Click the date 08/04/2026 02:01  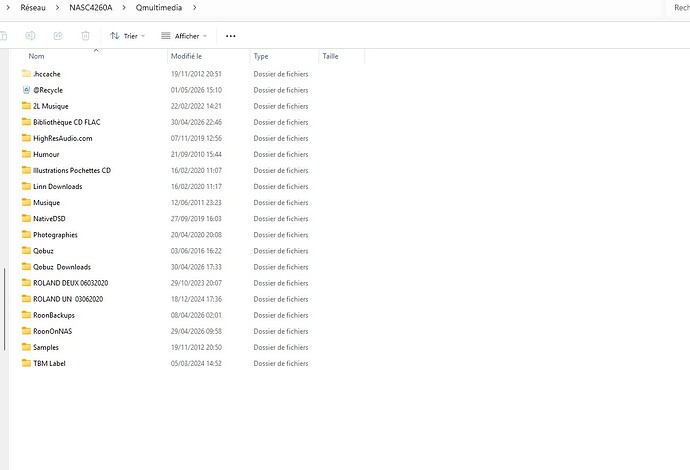coord(196,315)
